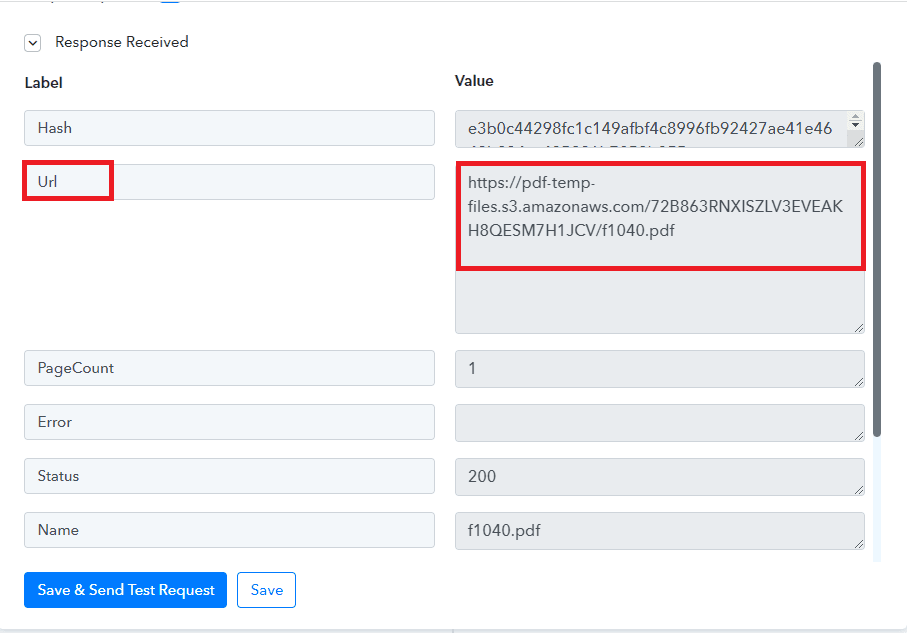Click the panel's vertical scrollbar
907x633 pixels.
tap(877, 250)
